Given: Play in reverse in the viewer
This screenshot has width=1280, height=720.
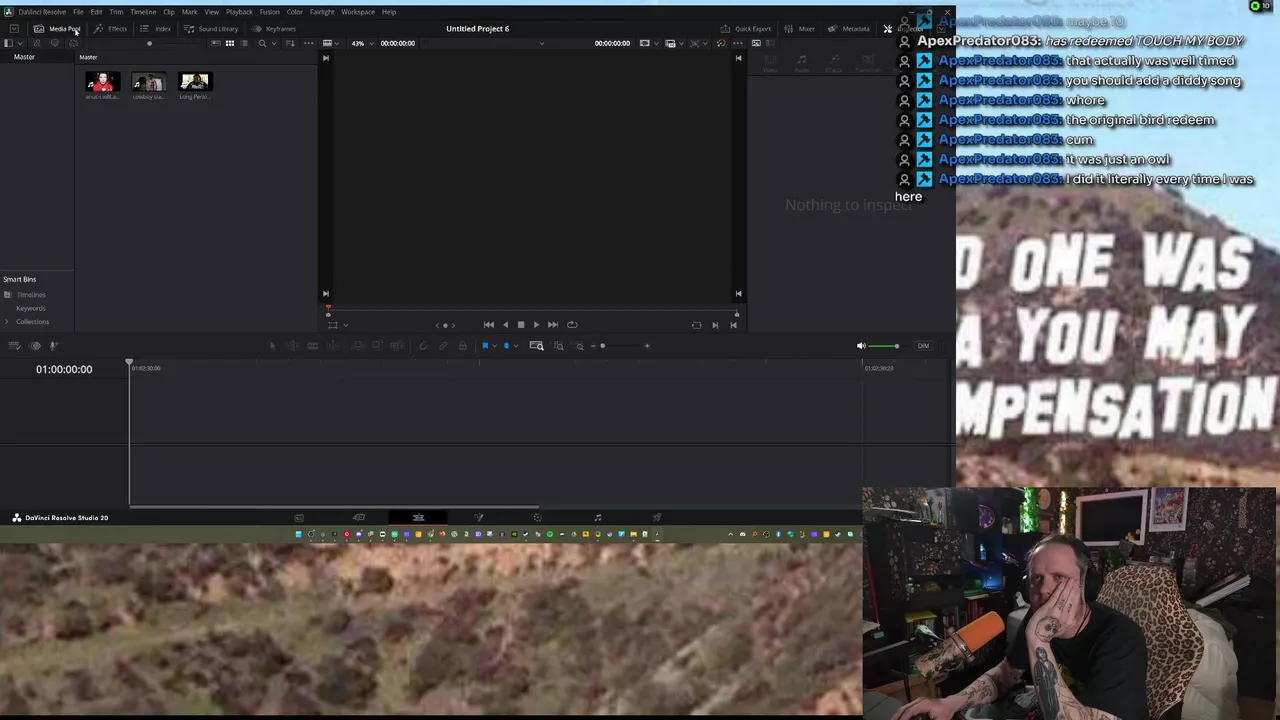Looking at the screenshot, I should pyautogui.click(x=505, y=325).
